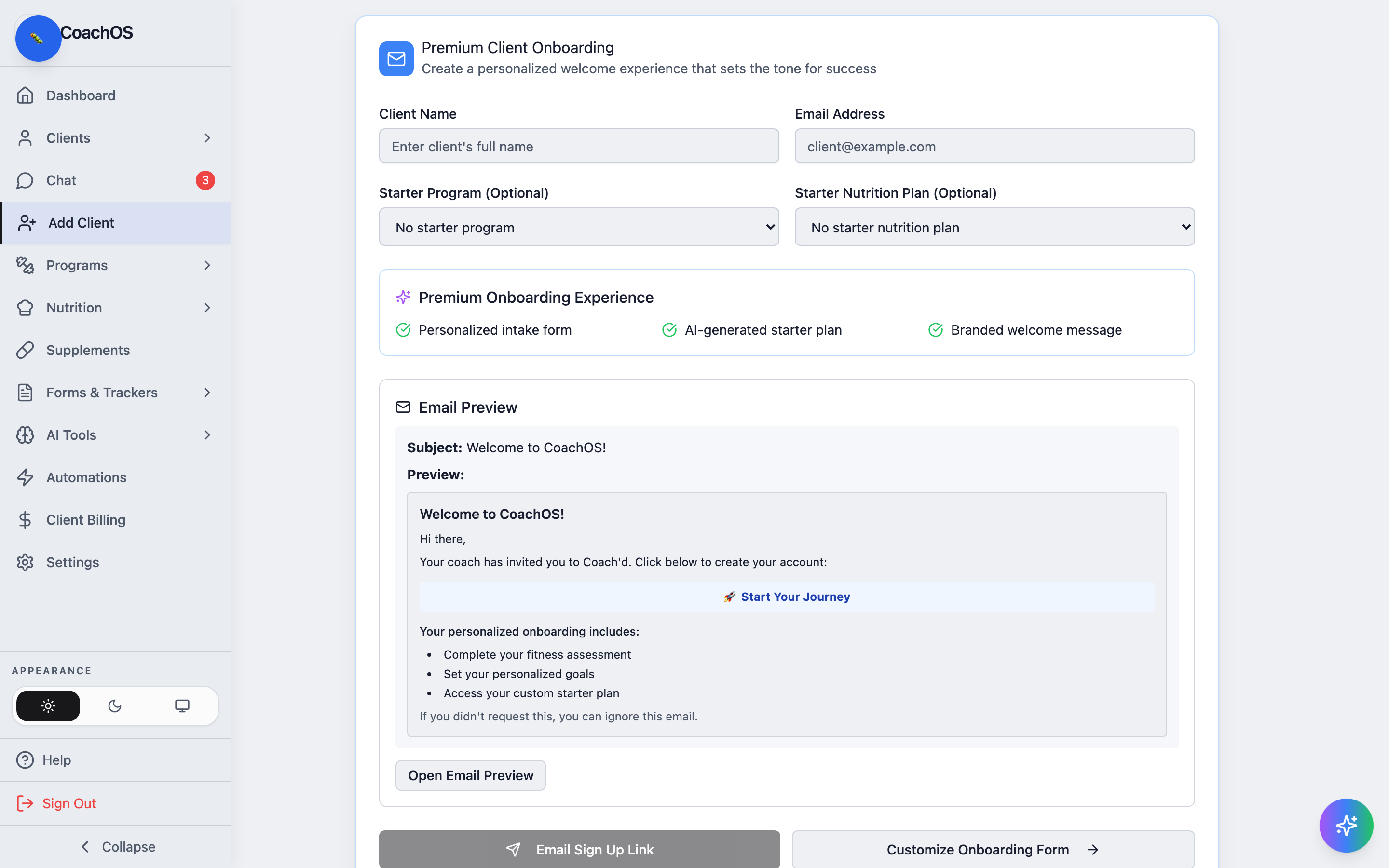Expand the AI Tools submenu chevron

click(207, 435)
